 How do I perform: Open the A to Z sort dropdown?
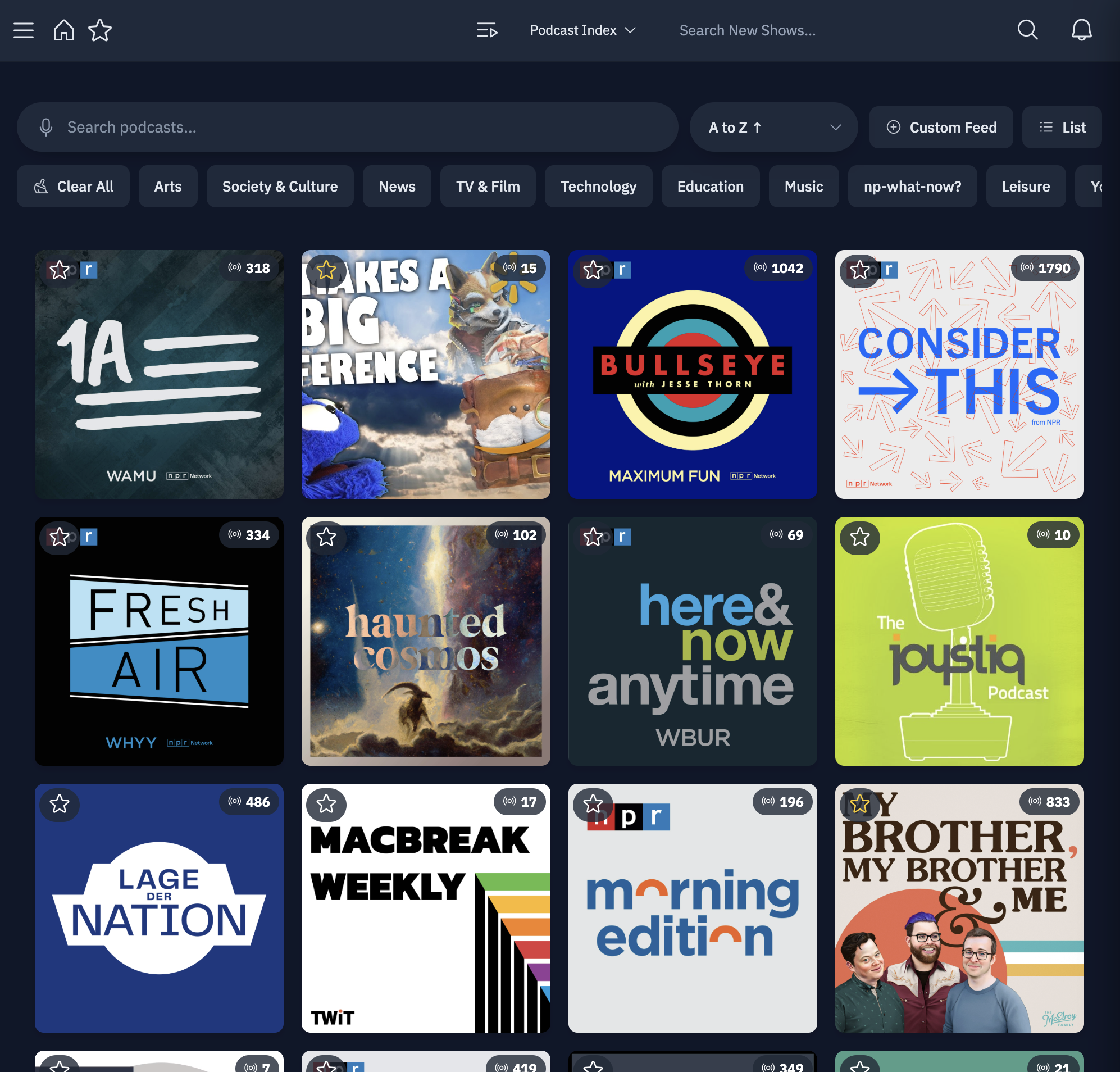pos(773,127)
